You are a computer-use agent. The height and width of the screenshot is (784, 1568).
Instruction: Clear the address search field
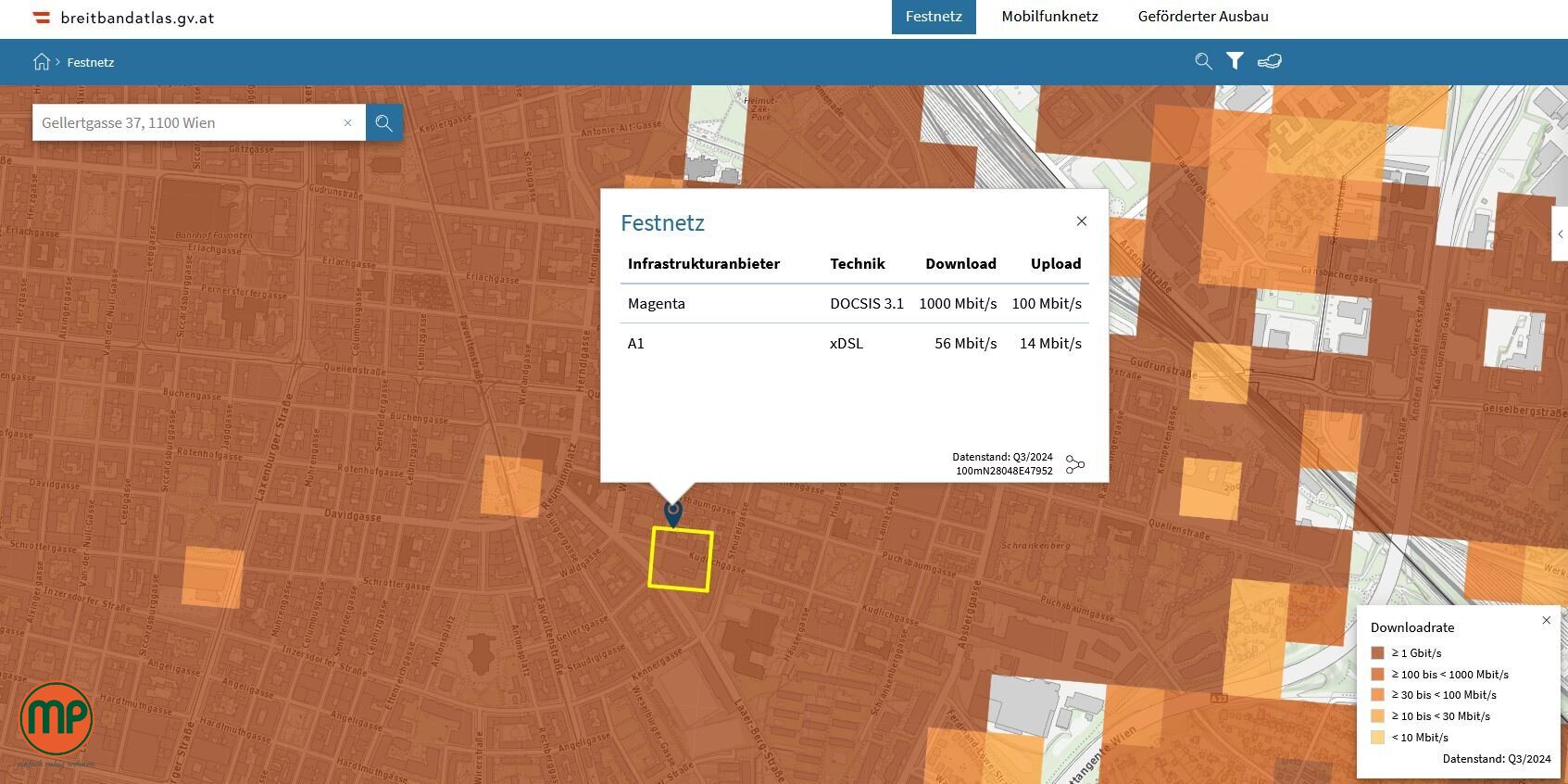pyautogui.click(x=348, y=122)
